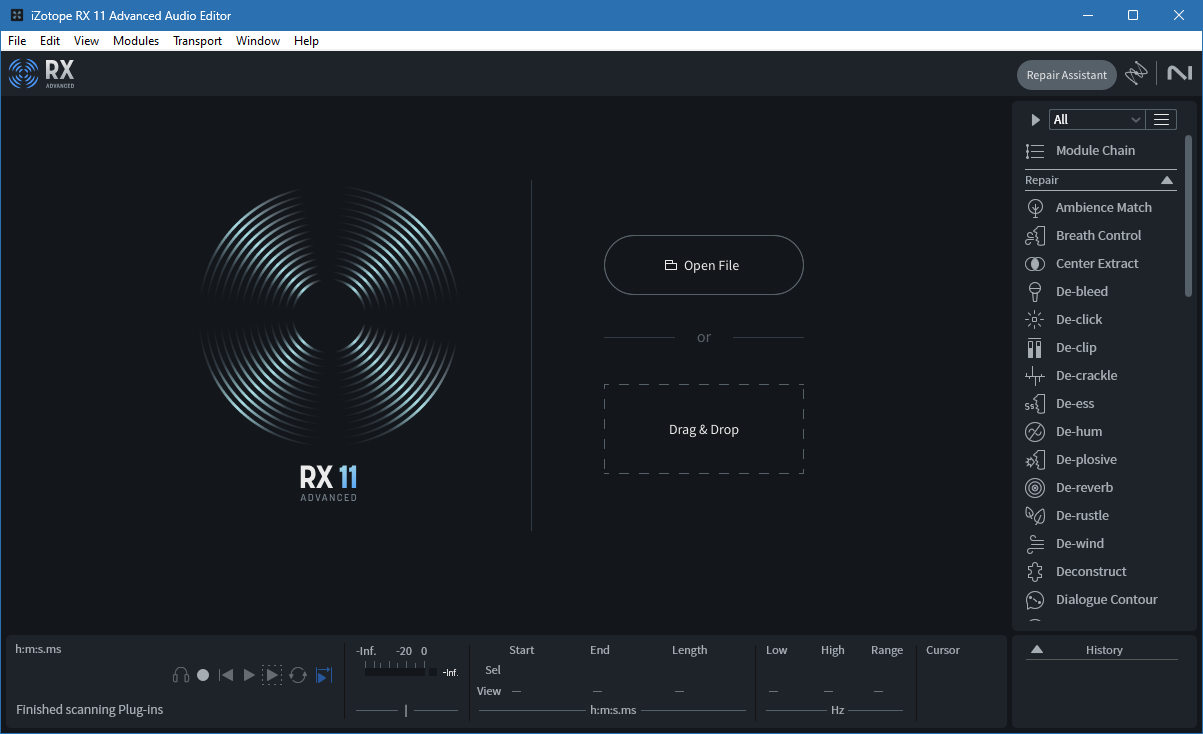Enable record mode
This screenshot has width=1203, height=734.
click(202, 675)
